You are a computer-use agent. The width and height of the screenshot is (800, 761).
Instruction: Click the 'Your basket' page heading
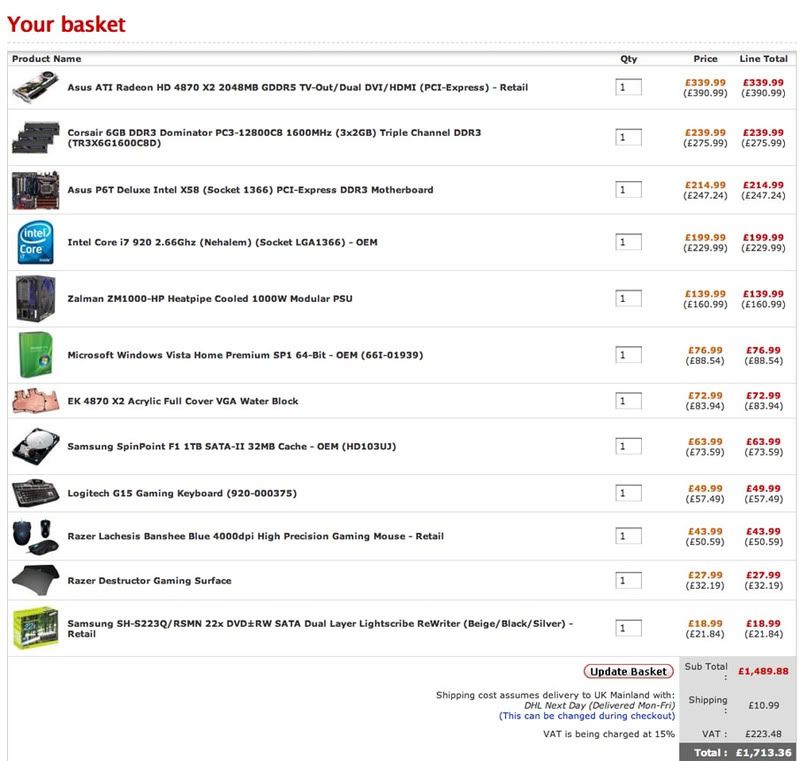[x=66, y=24]
